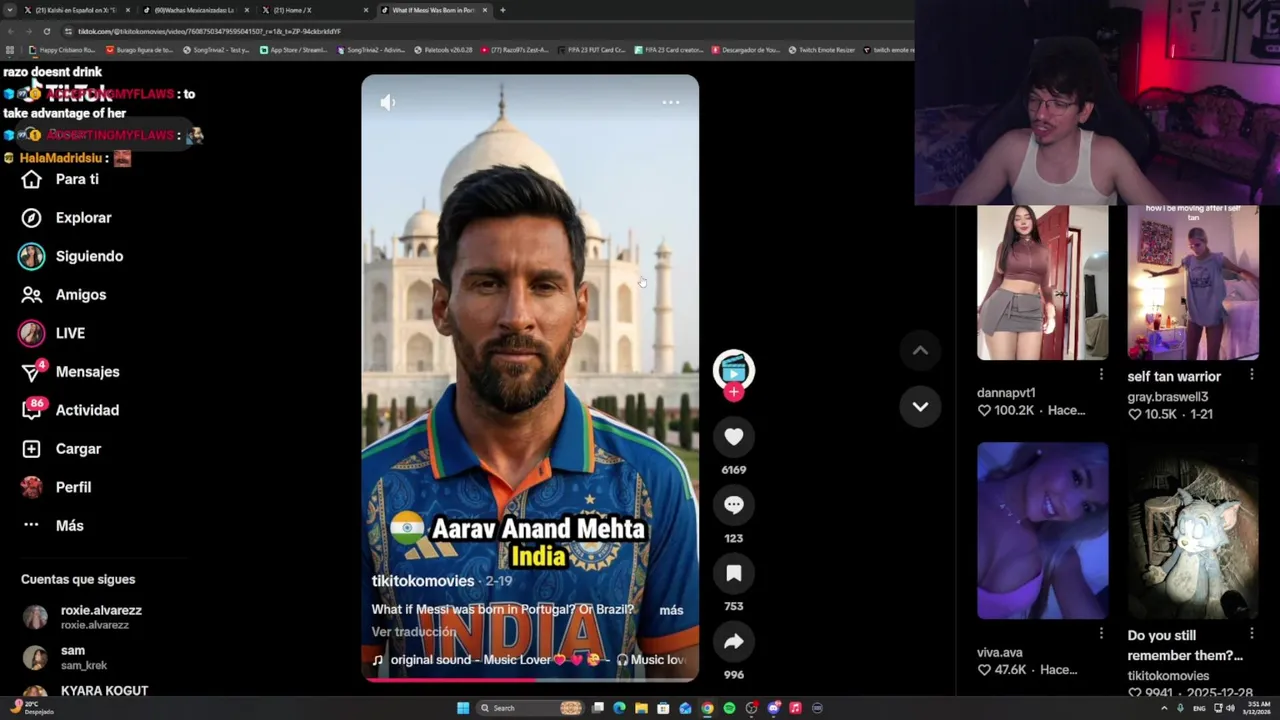1280x720 pixels.
Task: Open Google Chrome from the taskbar
Action: click(707, 708)
